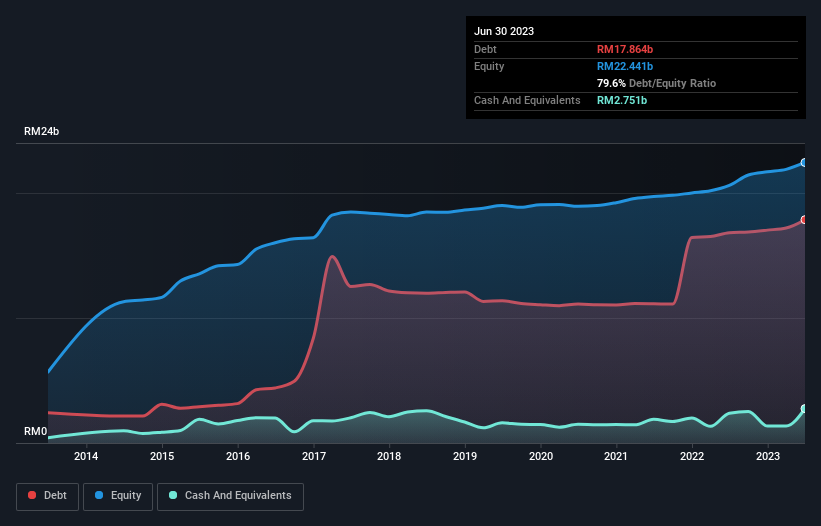Toggle the Equity series legend button

click(118, 496)
